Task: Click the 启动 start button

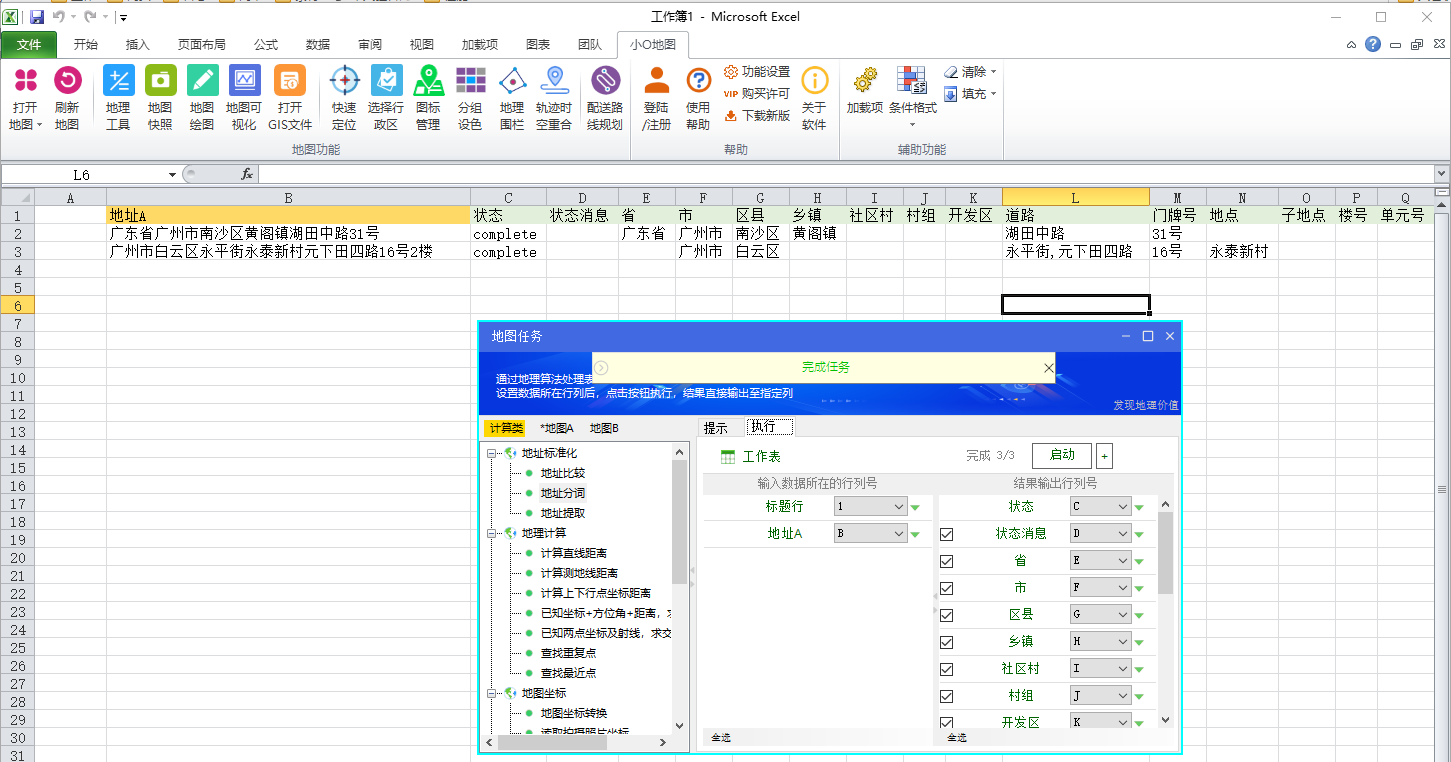Action: point(1062,455)
